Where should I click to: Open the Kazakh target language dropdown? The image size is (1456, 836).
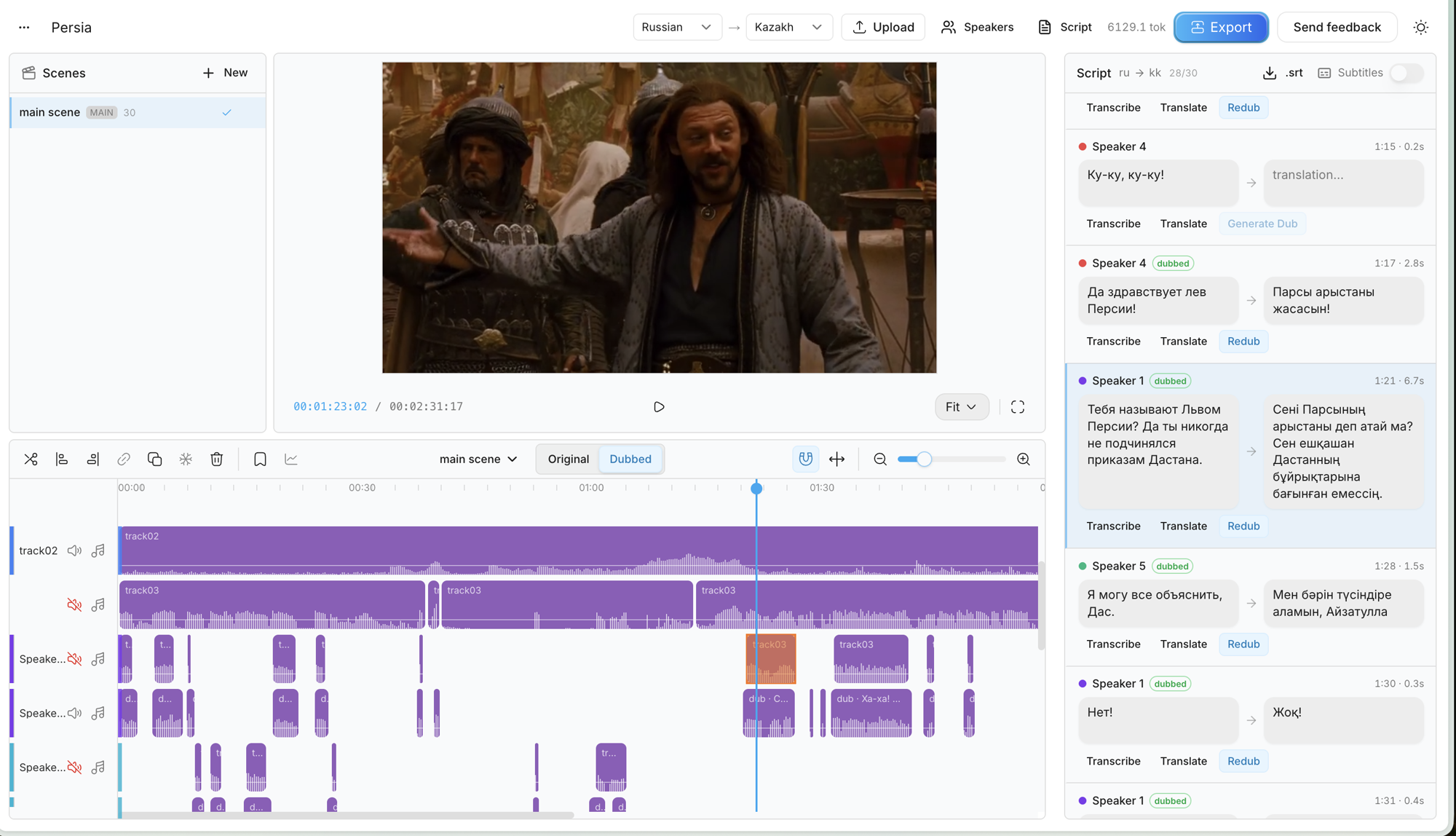(x=789, y=27)
